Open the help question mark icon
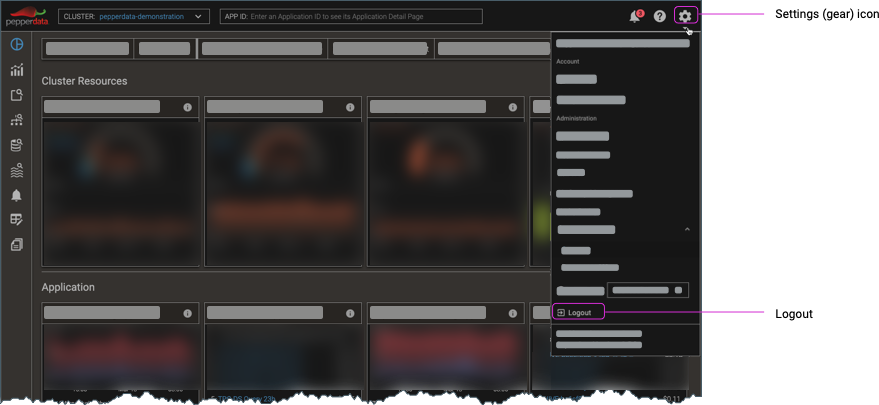This screenshot has width=879, height=405. (660, 16)
